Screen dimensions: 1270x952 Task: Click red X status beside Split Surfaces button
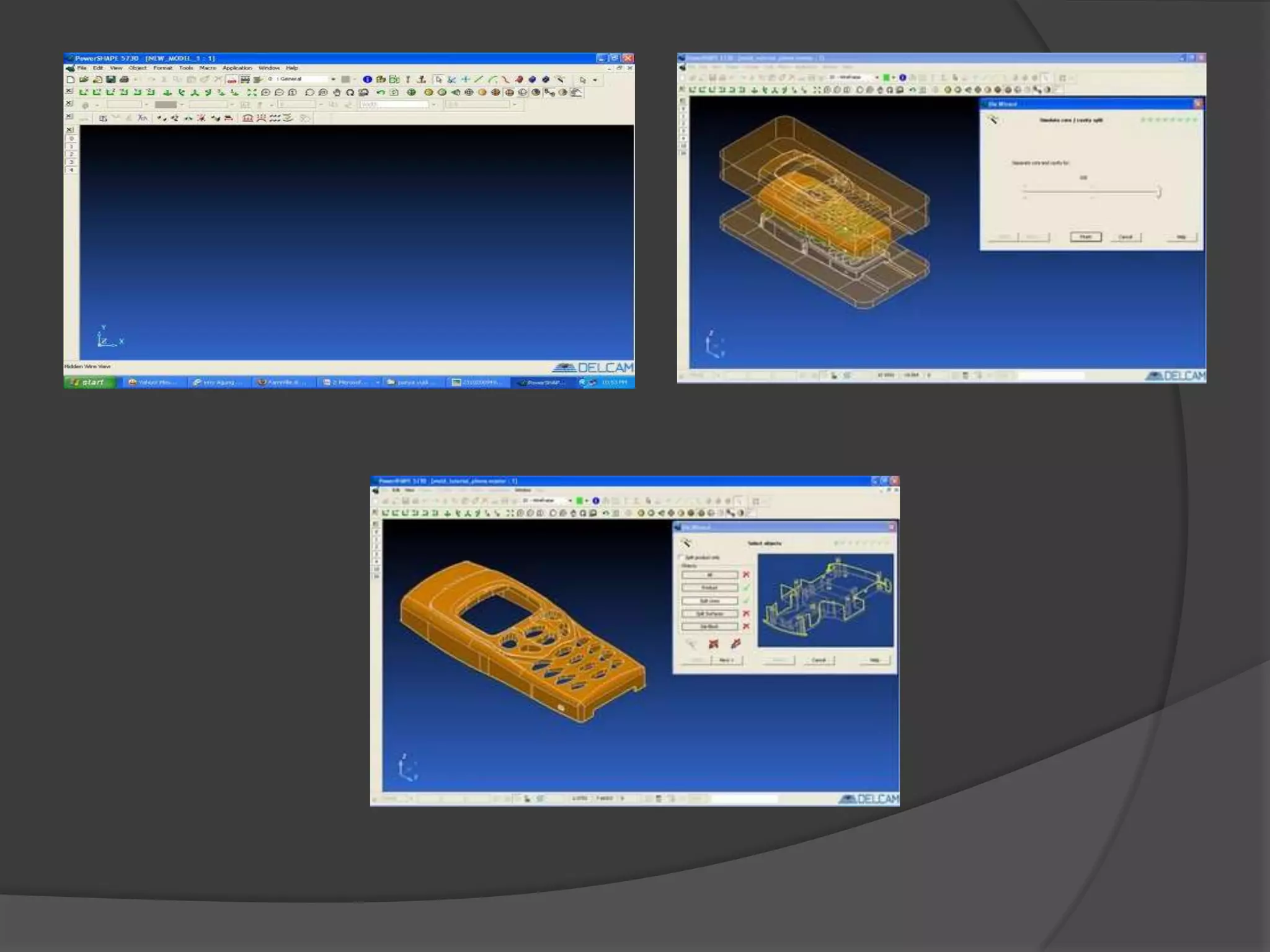(x=746, y=614)
